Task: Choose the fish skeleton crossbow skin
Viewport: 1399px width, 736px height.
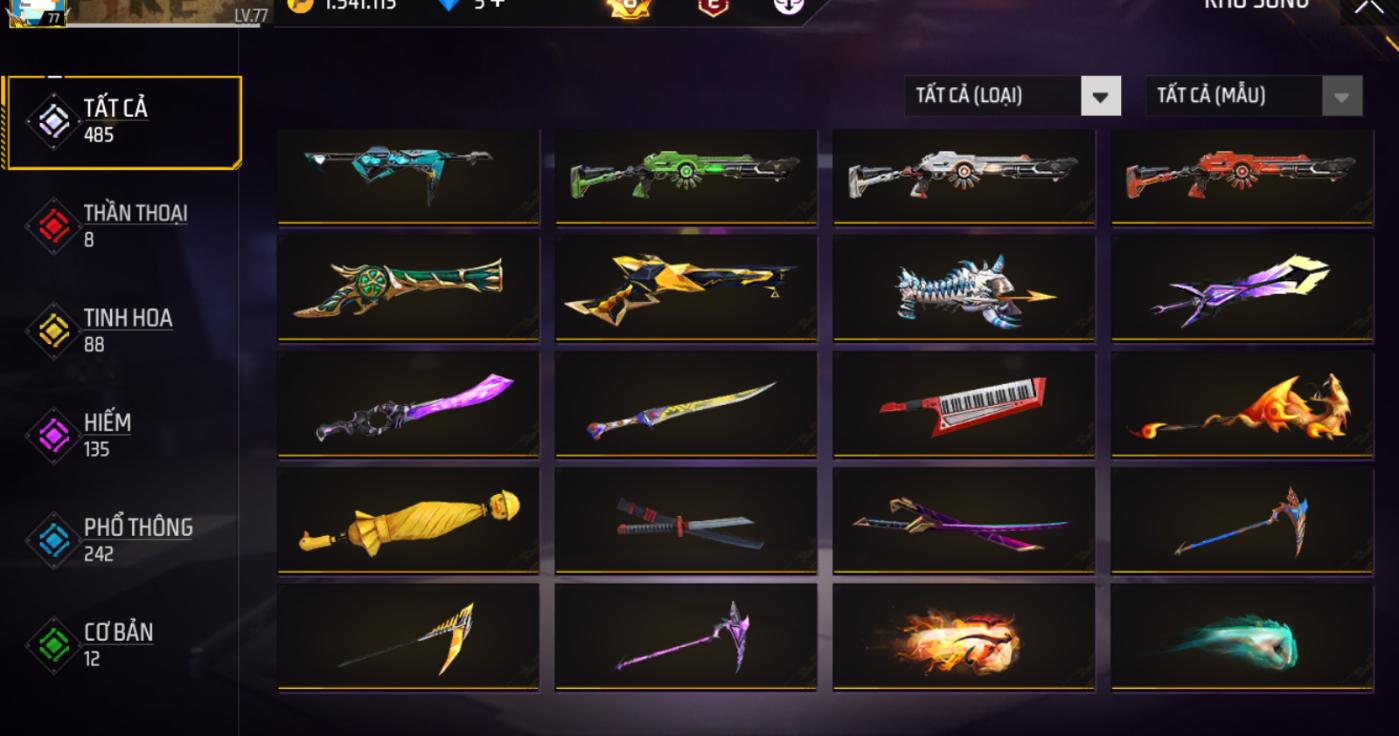Action: [964, 288]
